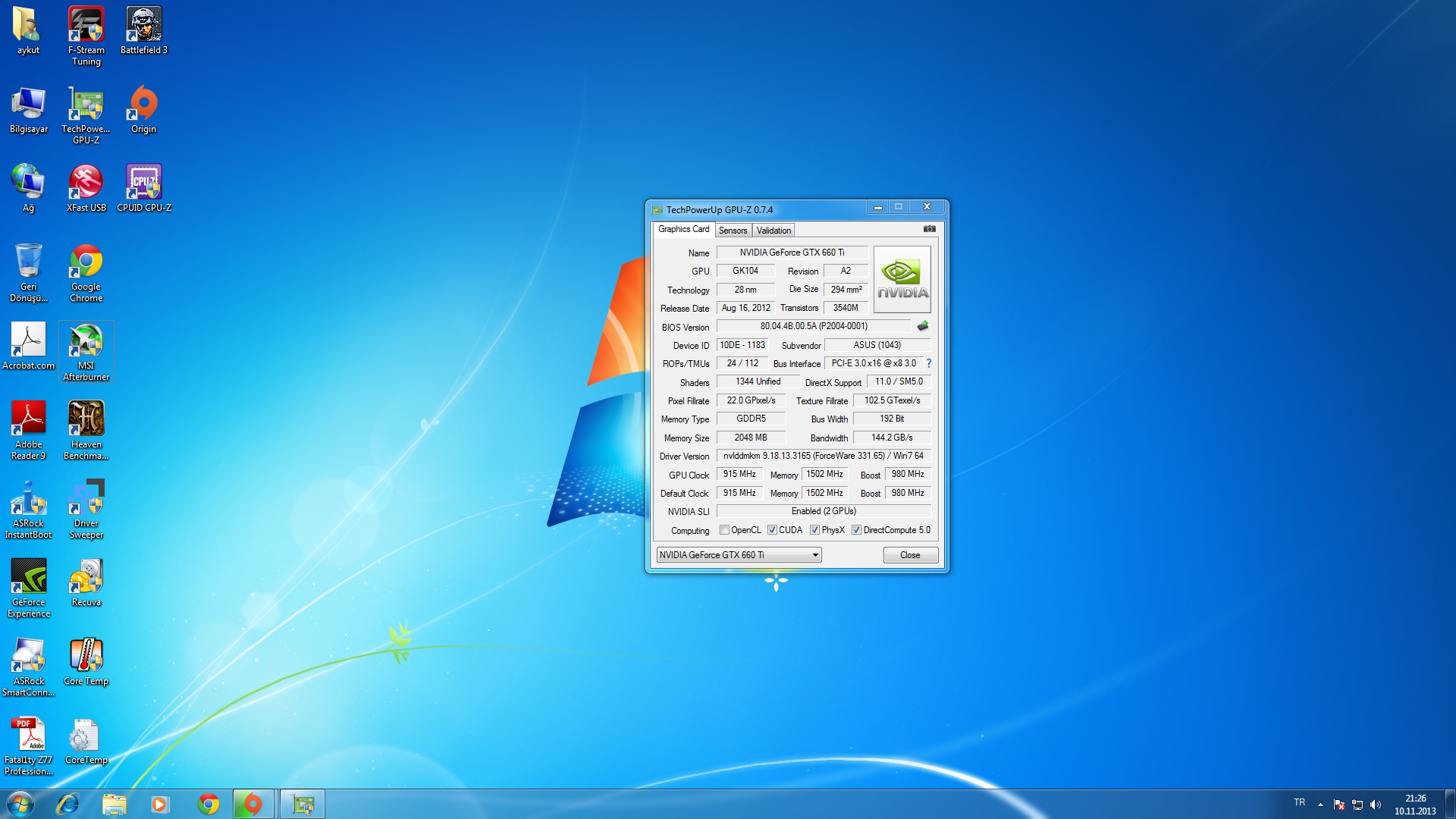
Task: Open the GPU selection dropdown
Action: coord(739,555)
